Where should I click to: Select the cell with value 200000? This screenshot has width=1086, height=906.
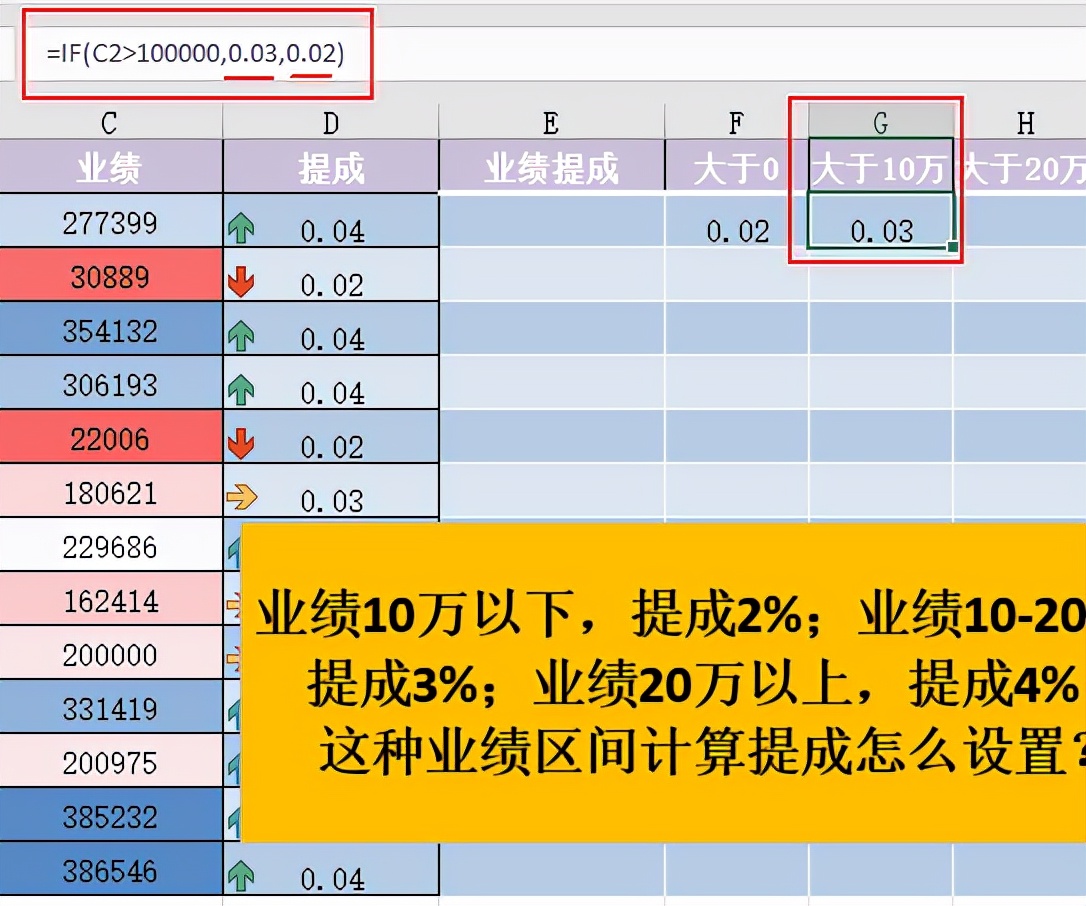tap(111, 652)
